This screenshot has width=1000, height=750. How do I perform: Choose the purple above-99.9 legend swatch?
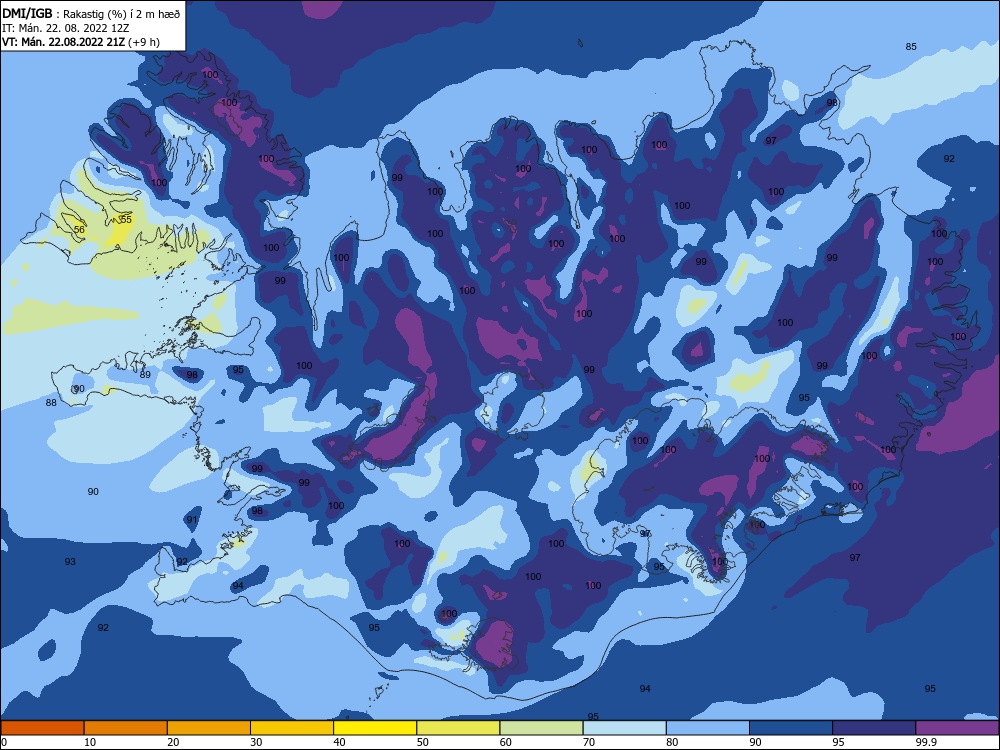coord(958,728)
